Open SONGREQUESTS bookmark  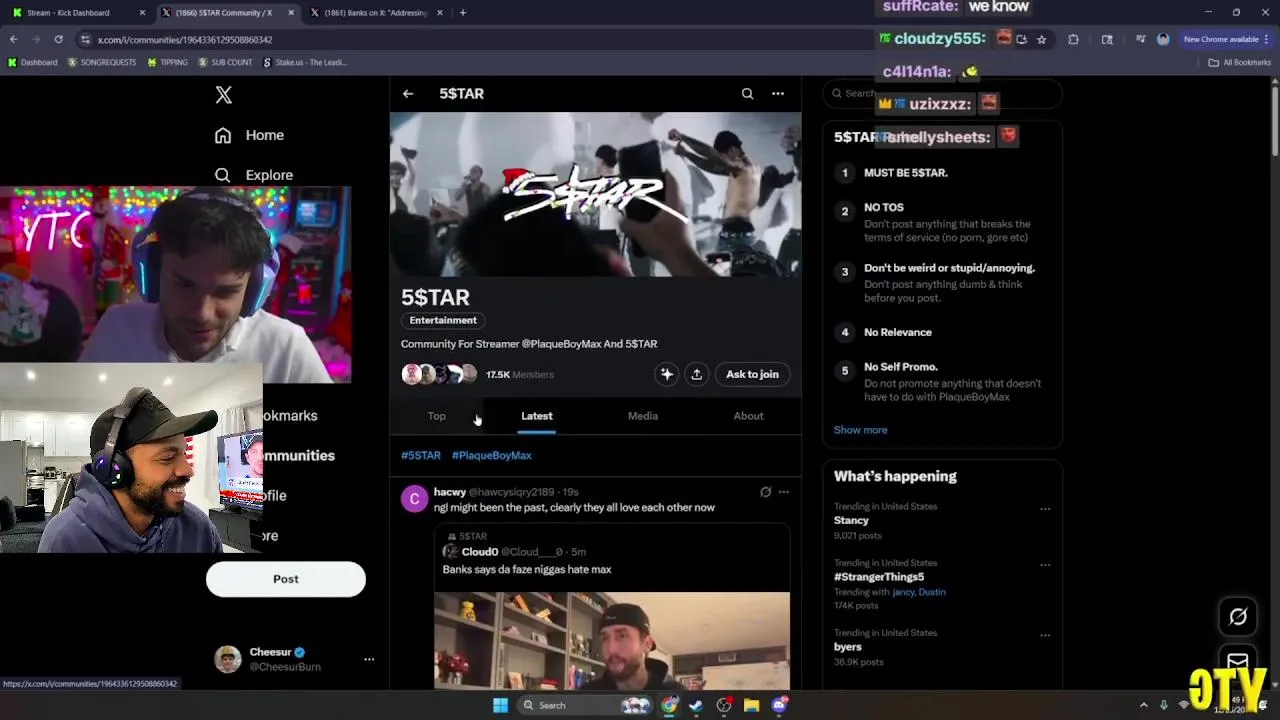[102, 62]
